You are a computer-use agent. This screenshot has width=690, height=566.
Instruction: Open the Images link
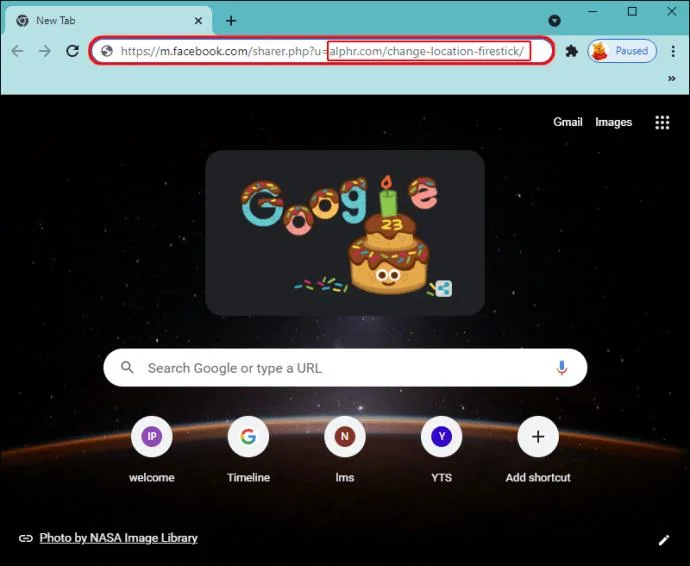click(x=613, y=122)
